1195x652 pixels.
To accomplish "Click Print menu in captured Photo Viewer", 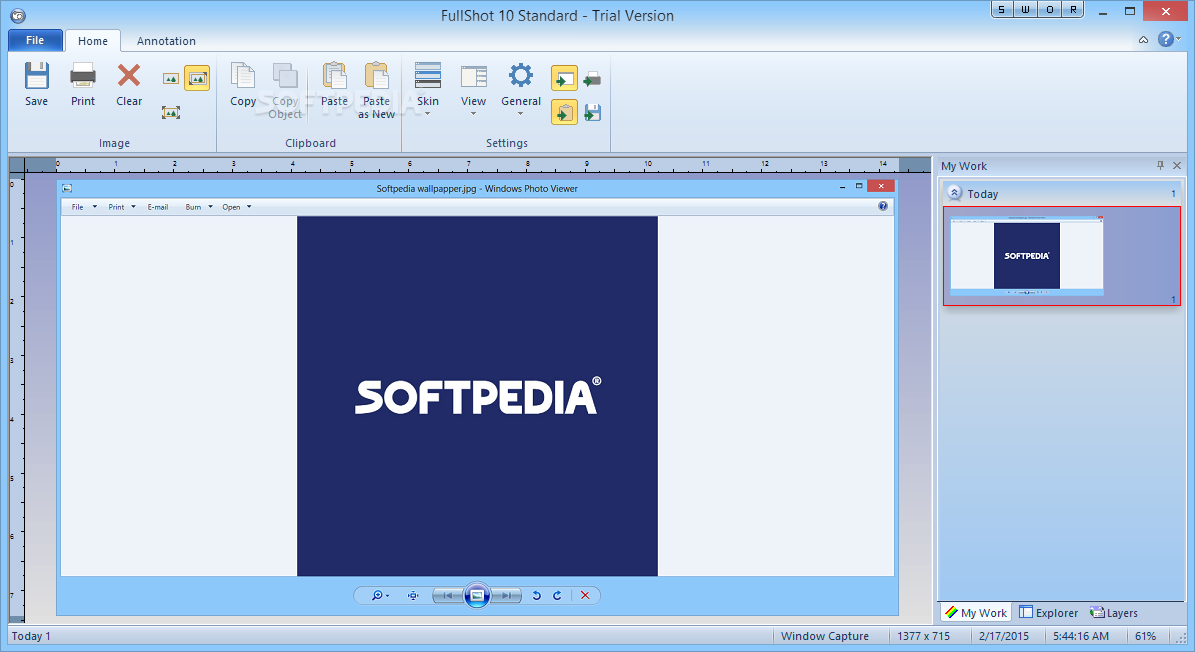I will tap(122, 207).
